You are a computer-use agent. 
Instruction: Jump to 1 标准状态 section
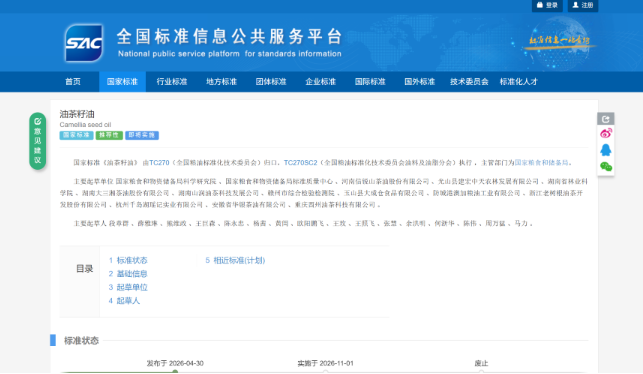point(128,260)
